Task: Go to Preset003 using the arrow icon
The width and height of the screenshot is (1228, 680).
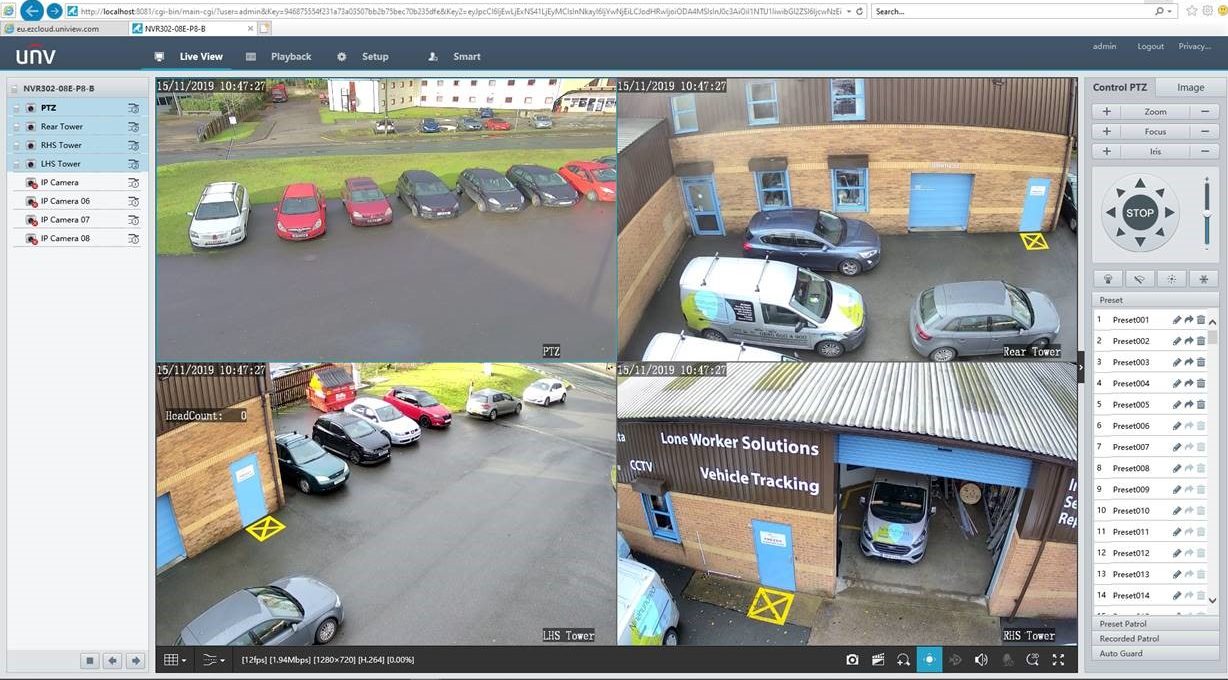Action: 1189,362
